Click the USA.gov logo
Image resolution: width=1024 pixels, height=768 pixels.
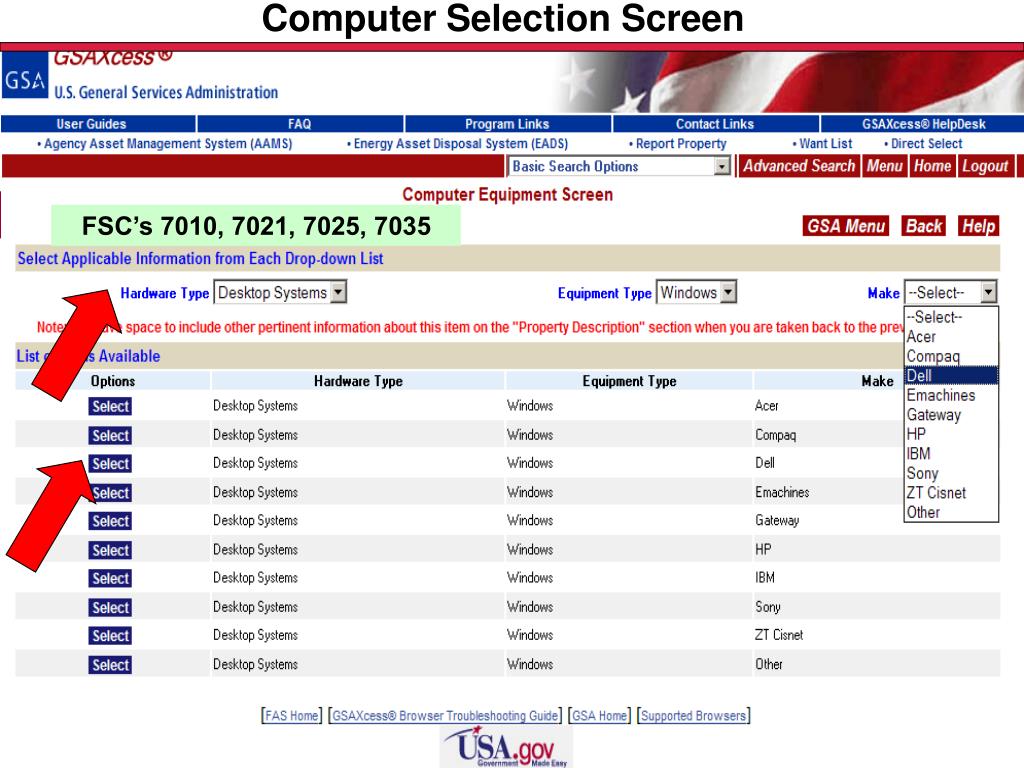click(506, 746)
